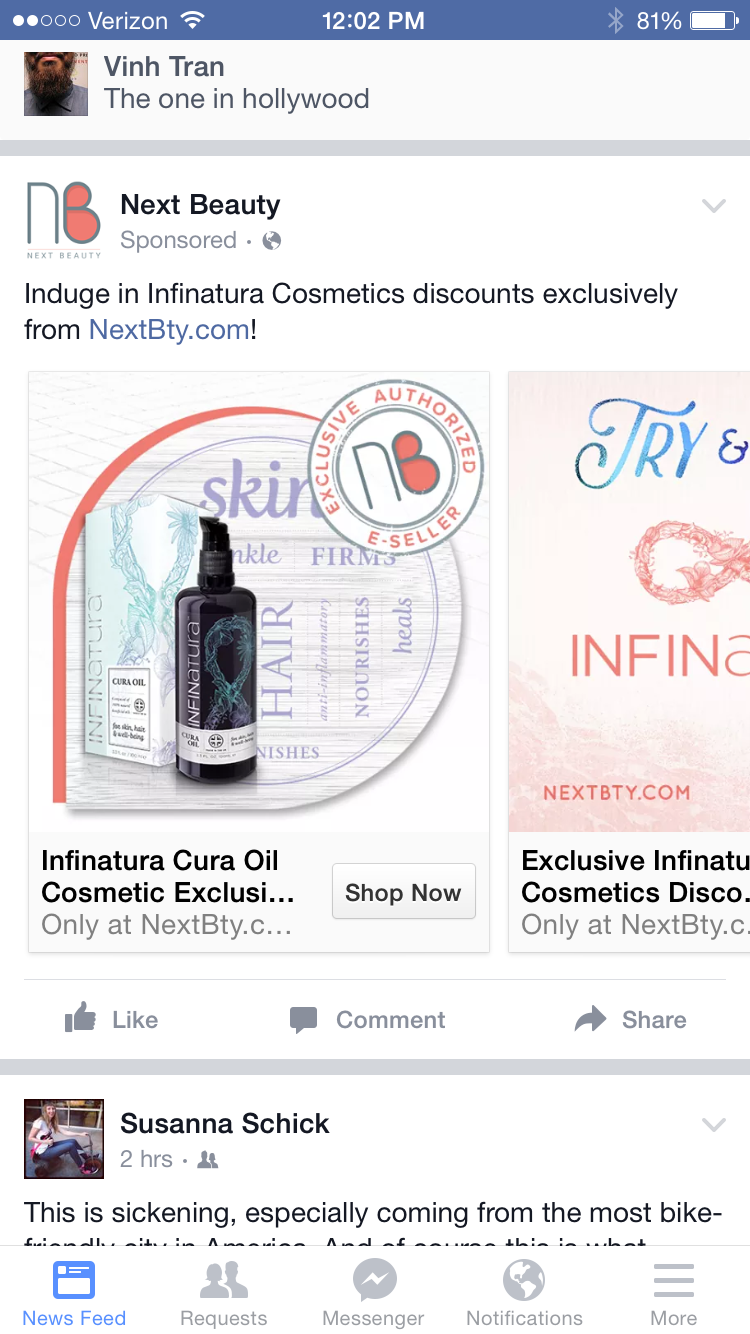Open the second Try Infinatura carousel card
750x1334 pixels.
629,662
